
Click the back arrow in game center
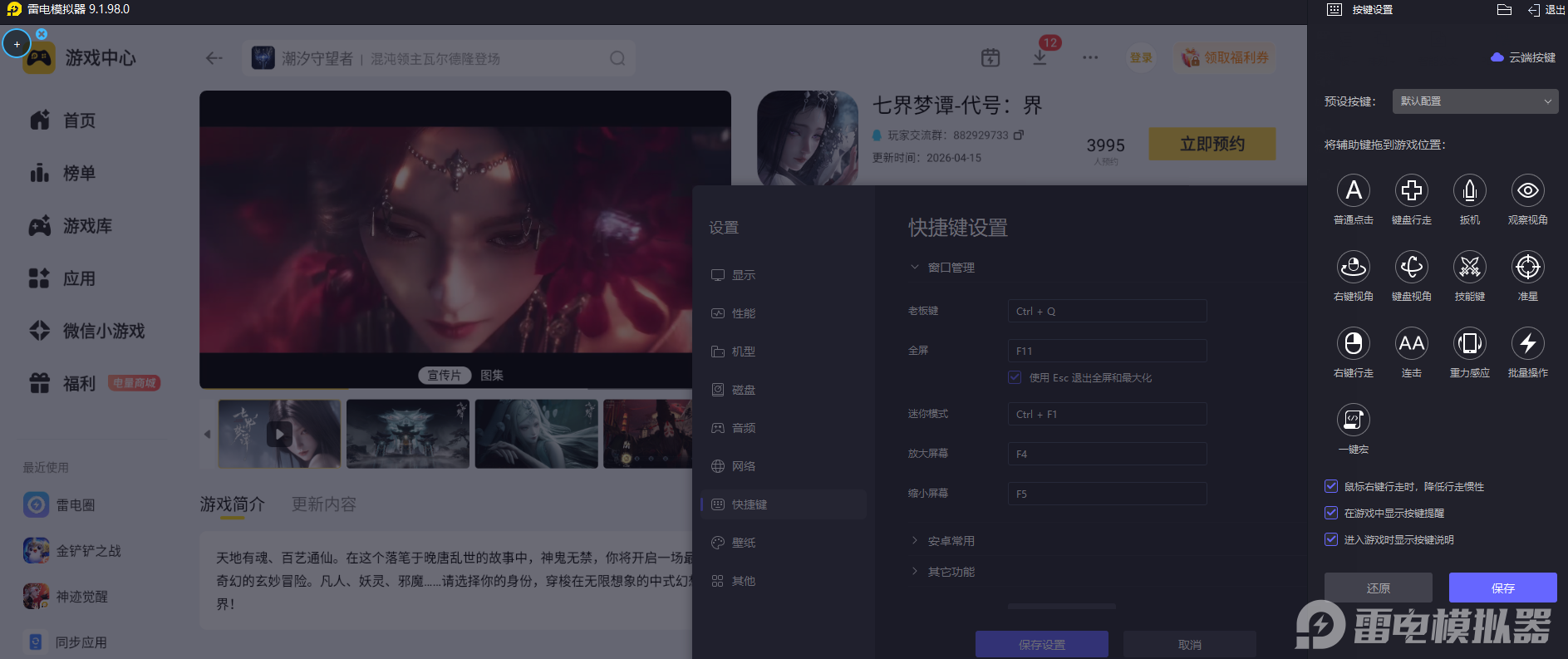pos(214,58)
